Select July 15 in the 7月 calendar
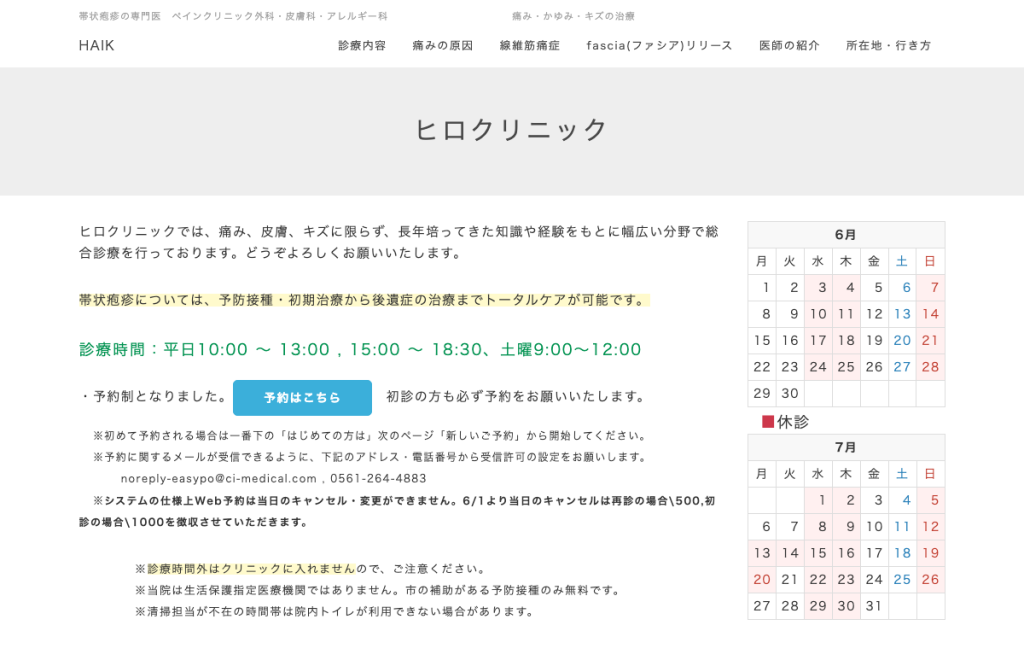Viewport: 1024px width, 666px height. coord(818,553)
